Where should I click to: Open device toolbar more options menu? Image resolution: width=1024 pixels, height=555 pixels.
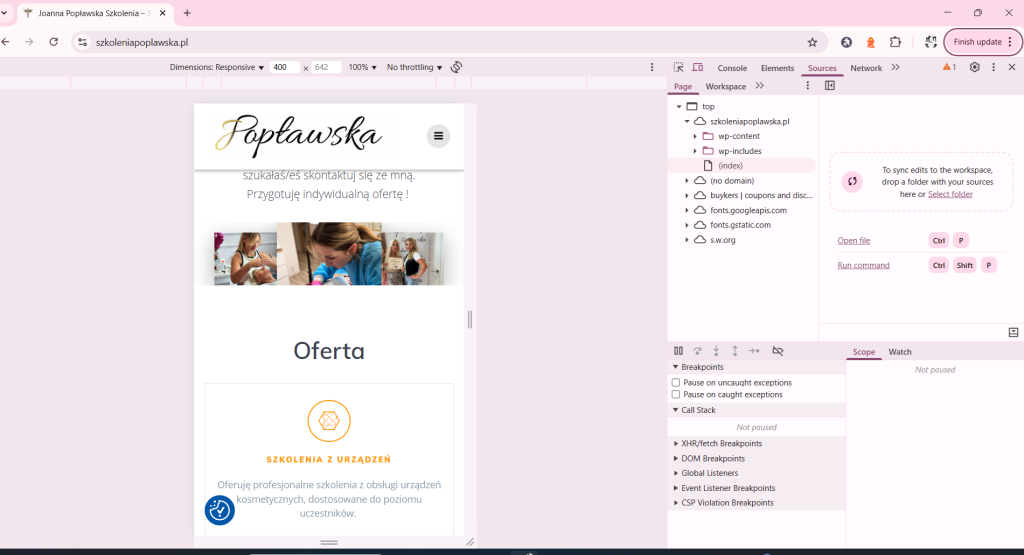click(x=652, y=67)
